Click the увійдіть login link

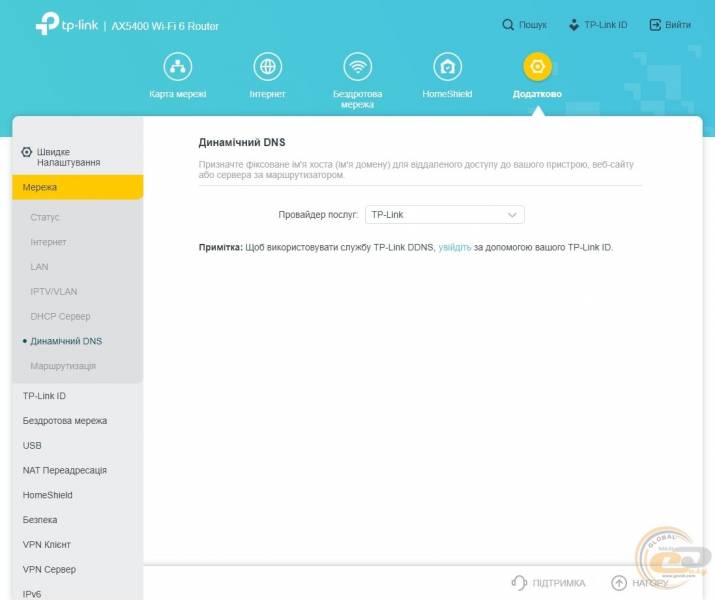coord(454,246)
